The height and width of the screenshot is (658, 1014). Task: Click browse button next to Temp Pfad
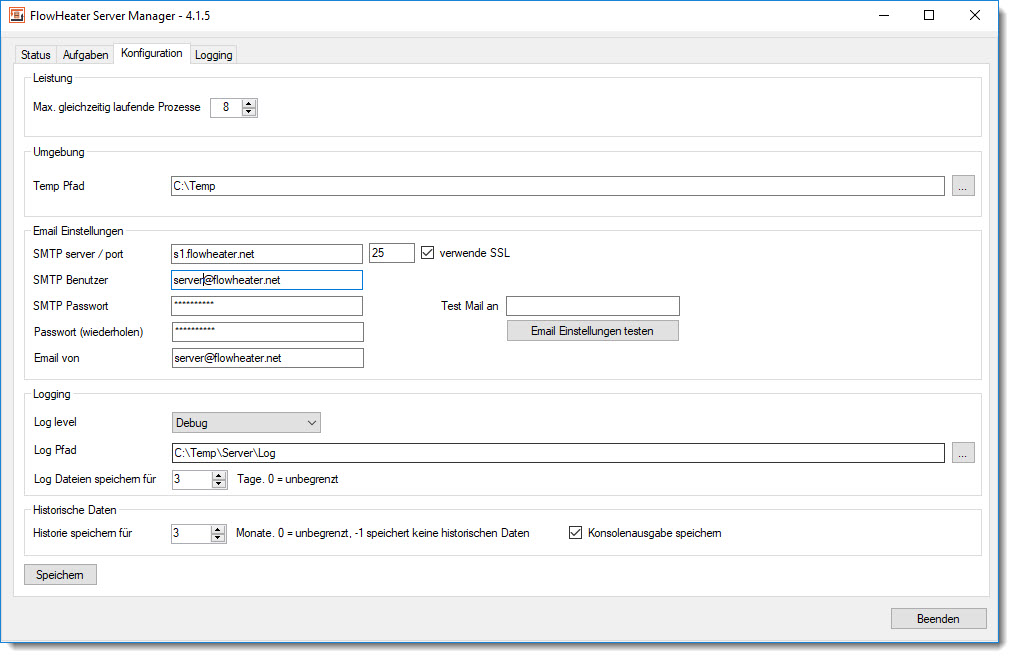(x=962, y=186)
